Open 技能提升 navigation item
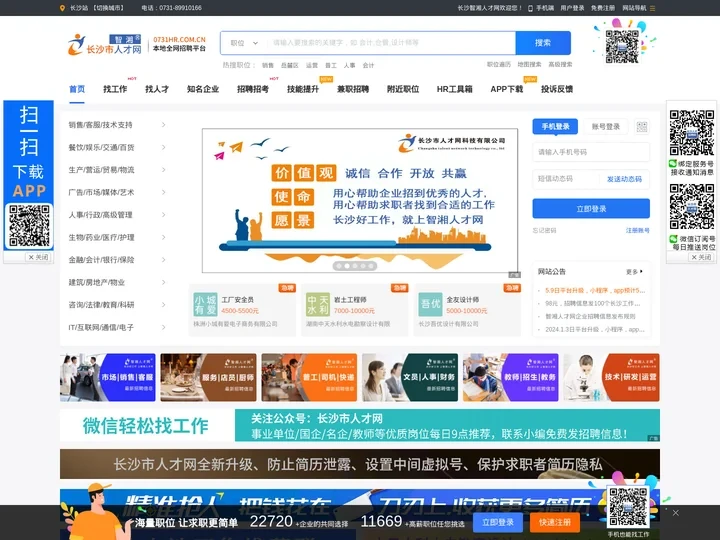 coord(303,89)
